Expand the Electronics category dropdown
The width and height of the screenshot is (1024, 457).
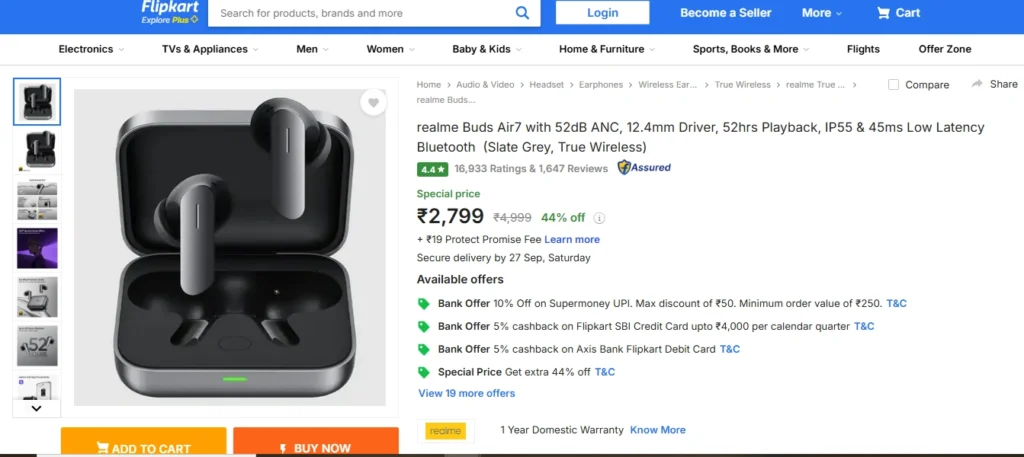tap(91, 49)
